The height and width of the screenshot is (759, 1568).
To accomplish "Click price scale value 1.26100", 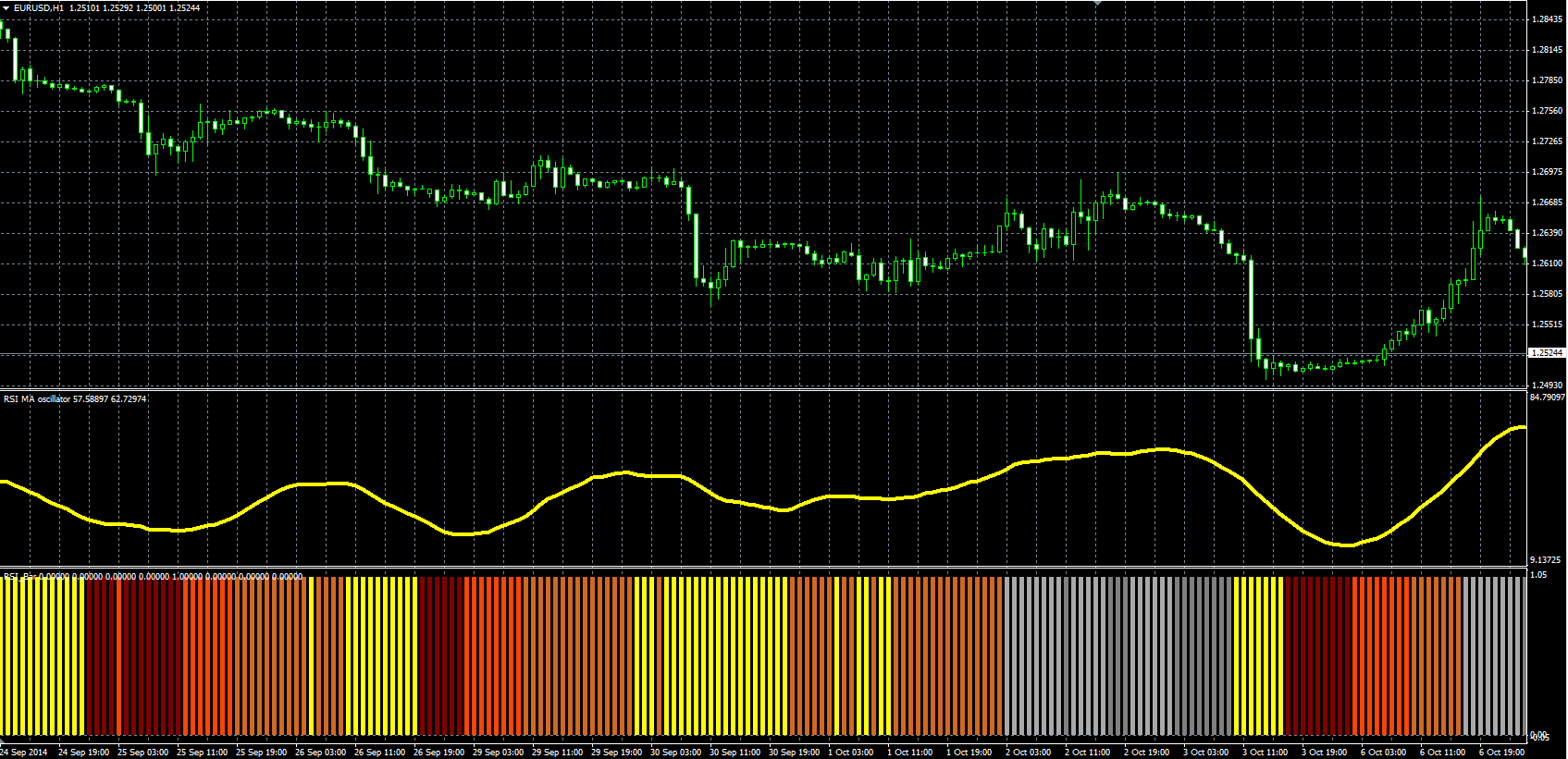I will 1547,263.
